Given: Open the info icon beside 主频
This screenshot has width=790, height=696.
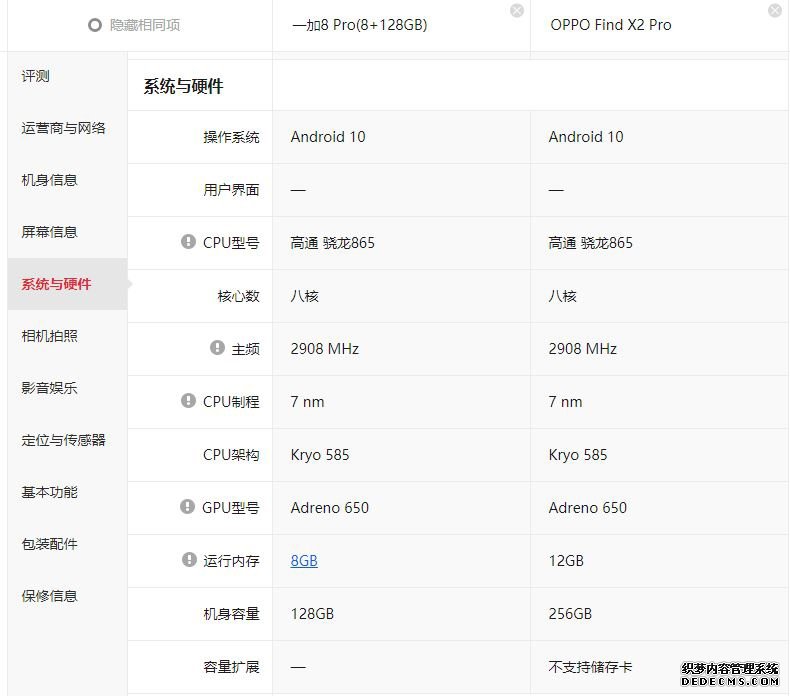Looking at the screenshot, I should click(x=217, y=347).
